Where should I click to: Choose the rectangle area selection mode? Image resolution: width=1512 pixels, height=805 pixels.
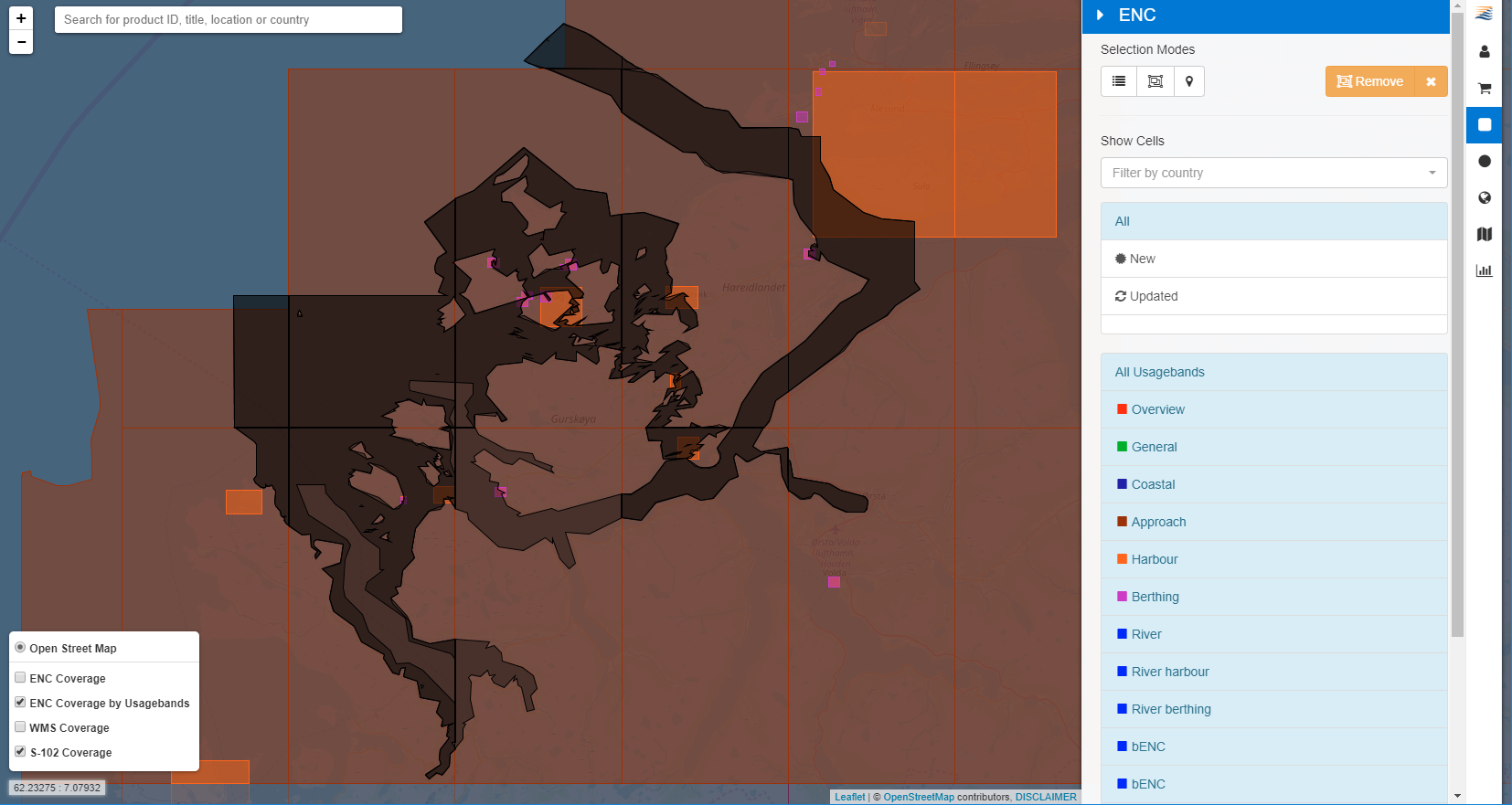coord(1155,81)
